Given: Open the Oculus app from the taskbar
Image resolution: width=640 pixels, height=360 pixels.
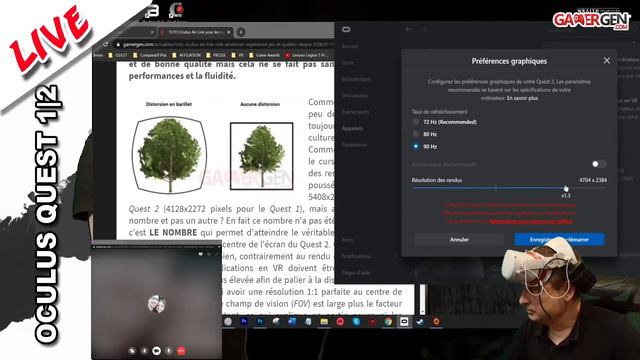Looking at the screenshot, I should point(404,322).
